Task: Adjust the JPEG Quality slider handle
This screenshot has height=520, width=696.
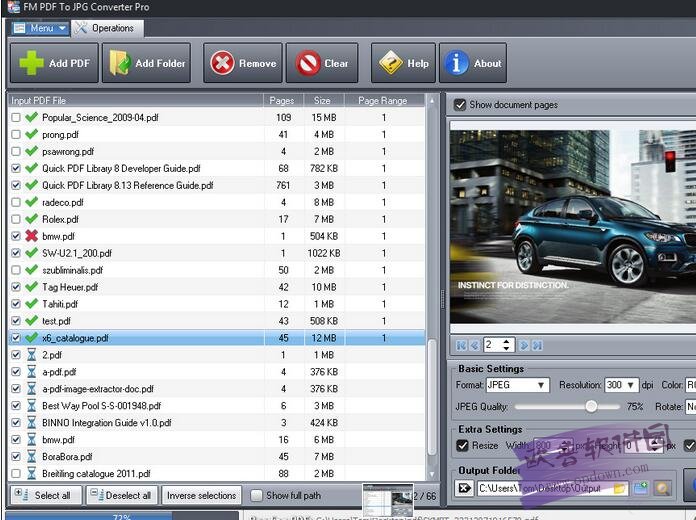Action: [x=591, y=406]
